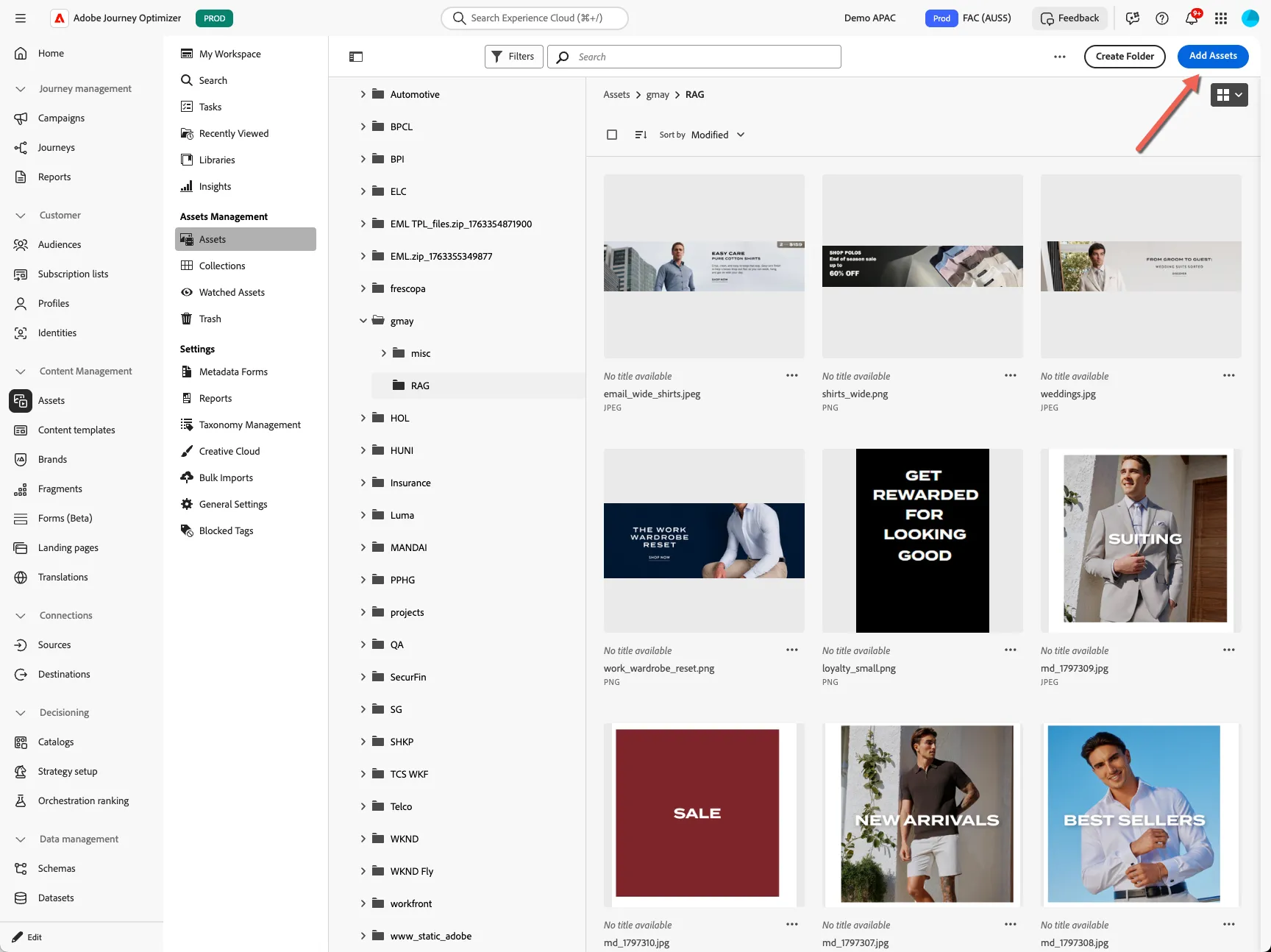Click the help question mark icon
1271x952 pixels.
[1162, 18]
